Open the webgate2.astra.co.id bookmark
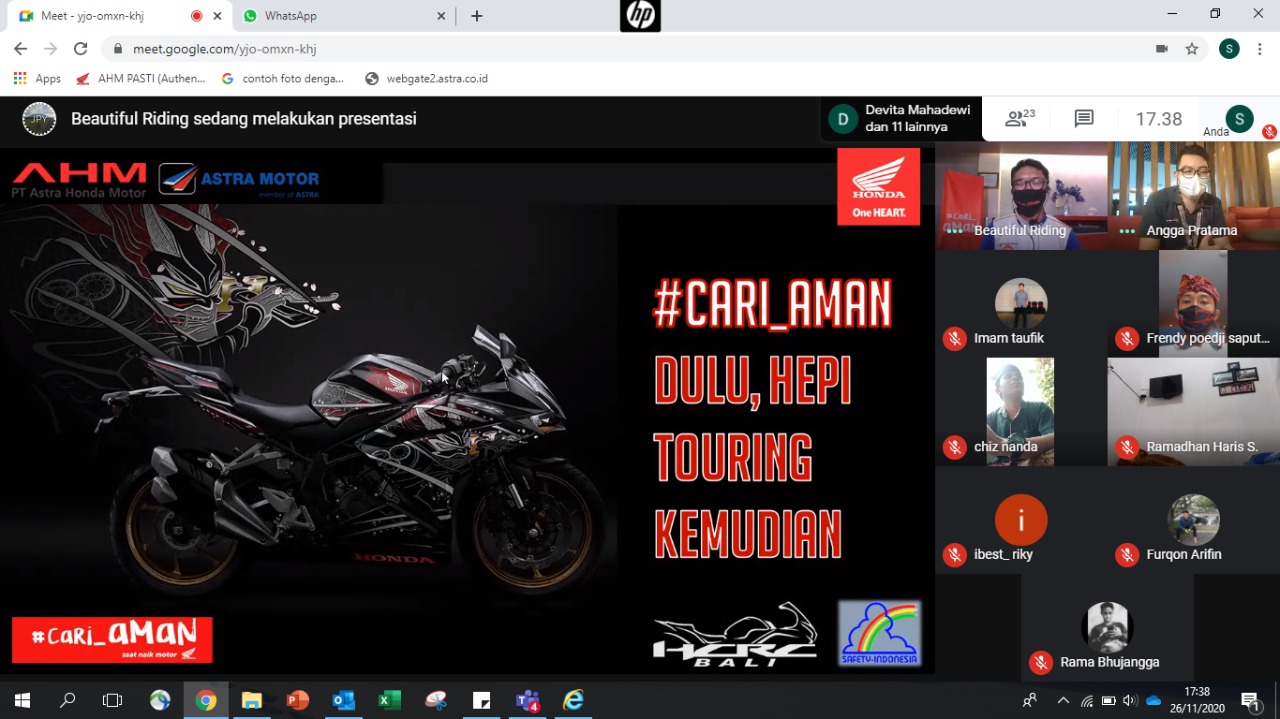 click(x=426, y=78)
